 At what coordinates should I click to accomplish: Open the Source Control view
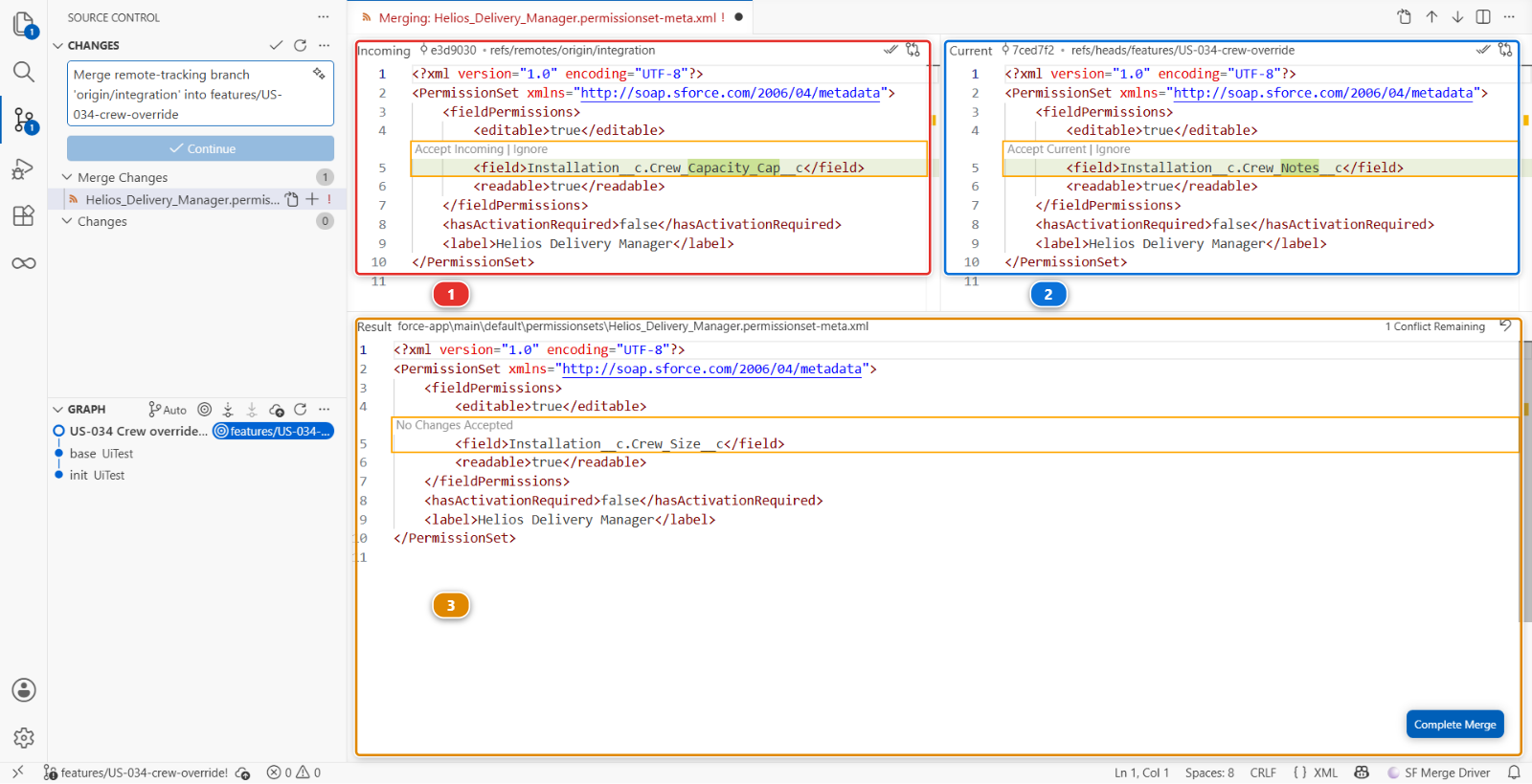[x=24, y=120]
